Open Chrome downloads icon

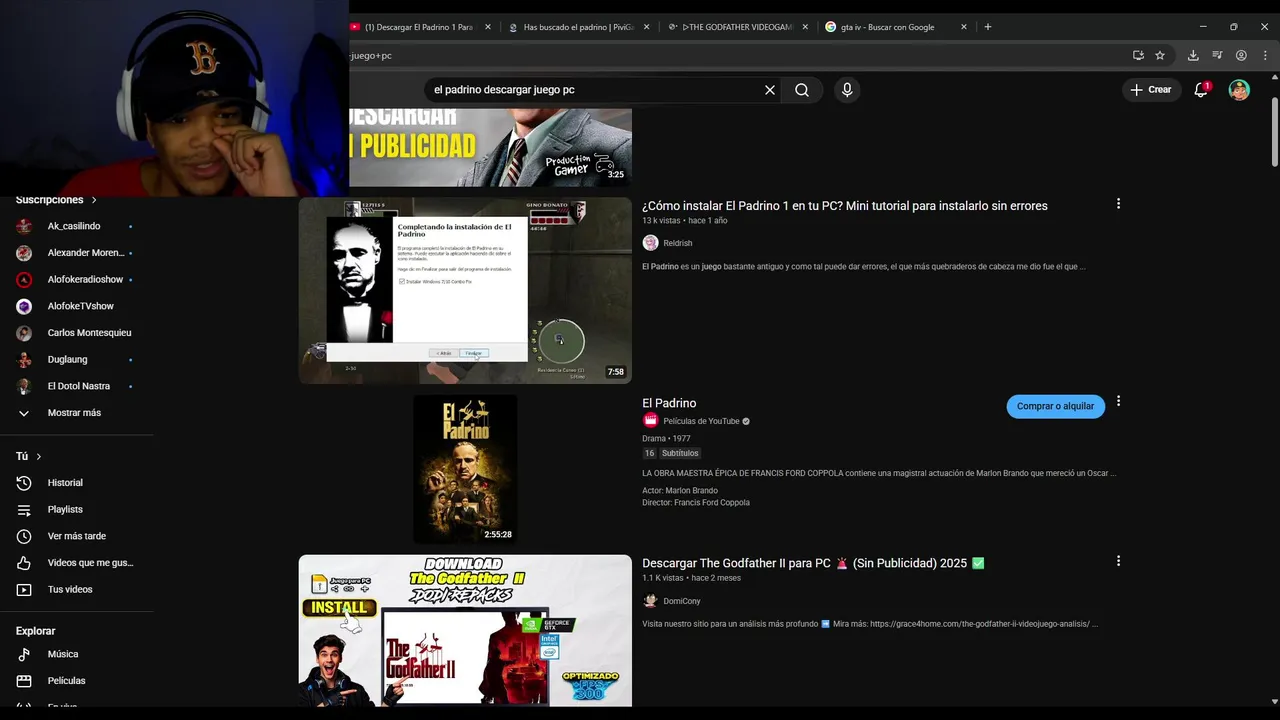click(1193, 56)
